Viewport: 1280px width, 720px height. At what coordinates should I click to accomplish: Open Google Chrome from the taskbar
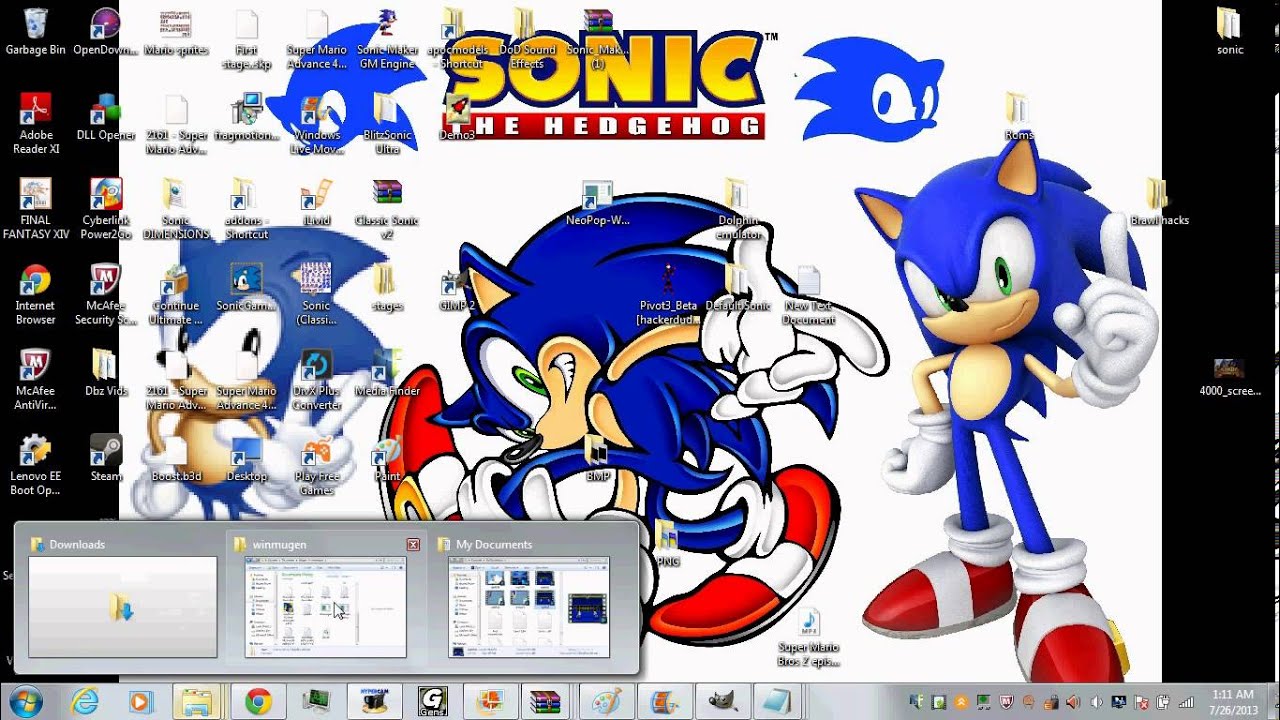(x=258, y=702)
